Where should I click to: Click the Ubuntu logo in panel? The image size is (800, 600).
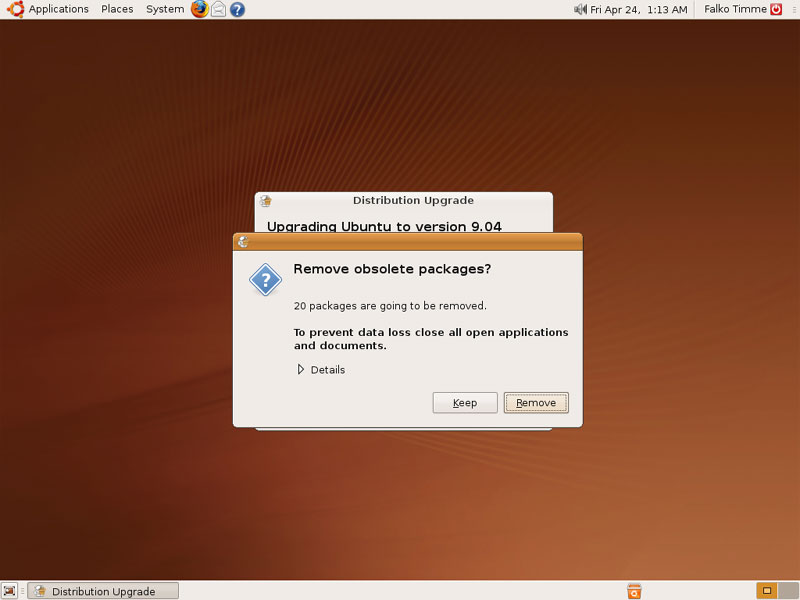[15, 9]
